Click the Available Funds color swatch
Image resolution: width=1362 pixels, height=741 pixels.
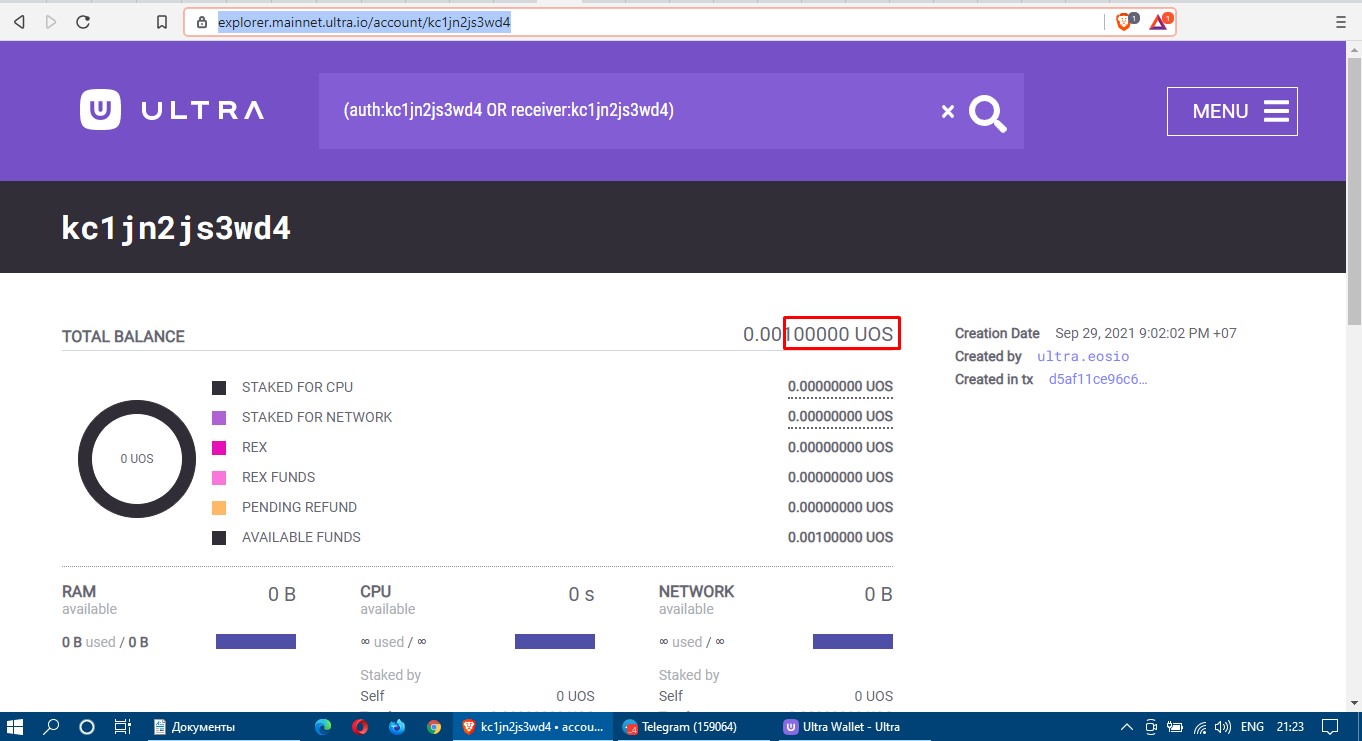(x=219, y=537)
